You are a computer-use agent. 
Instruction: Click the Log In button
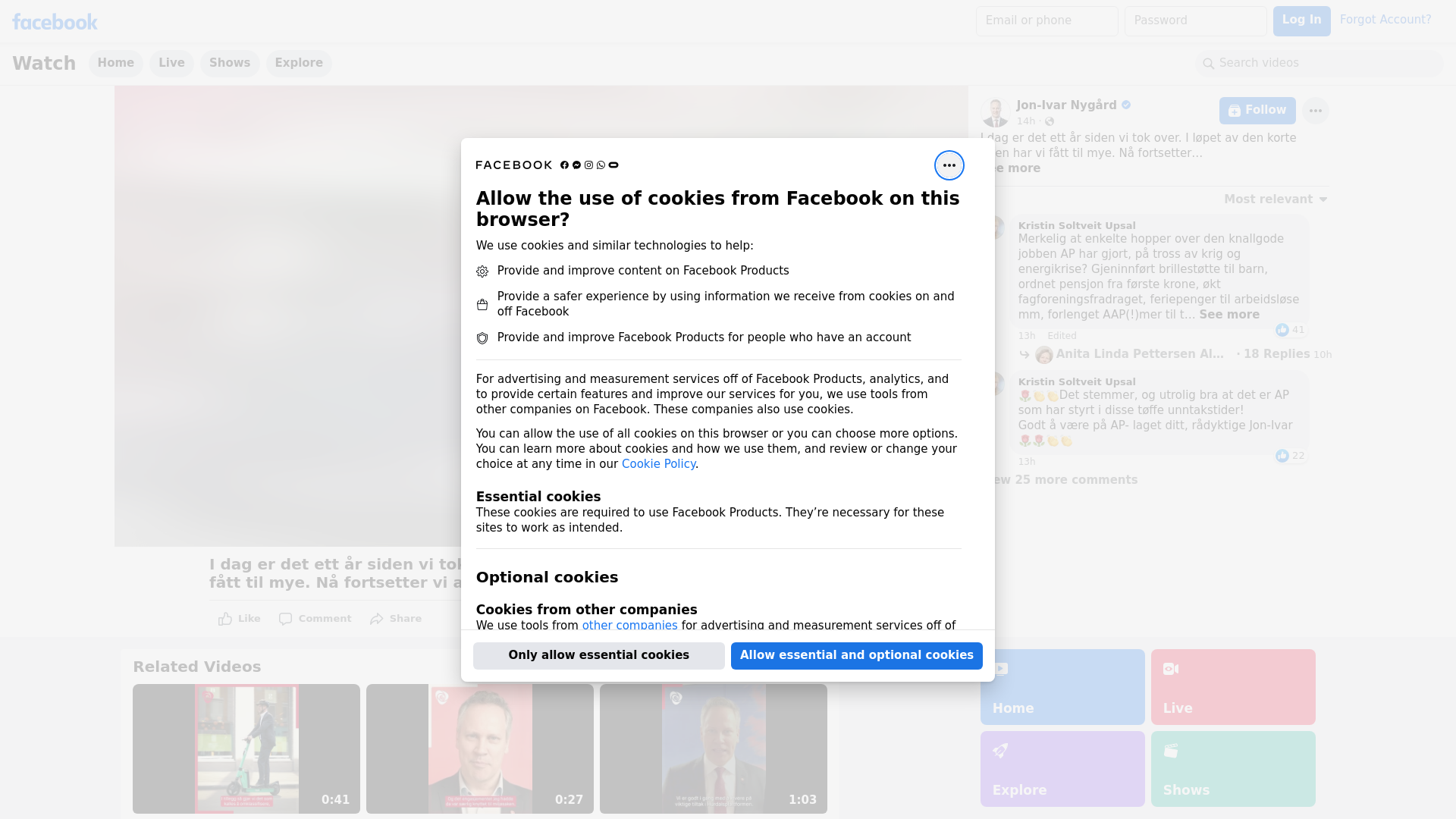[1301, 21]
